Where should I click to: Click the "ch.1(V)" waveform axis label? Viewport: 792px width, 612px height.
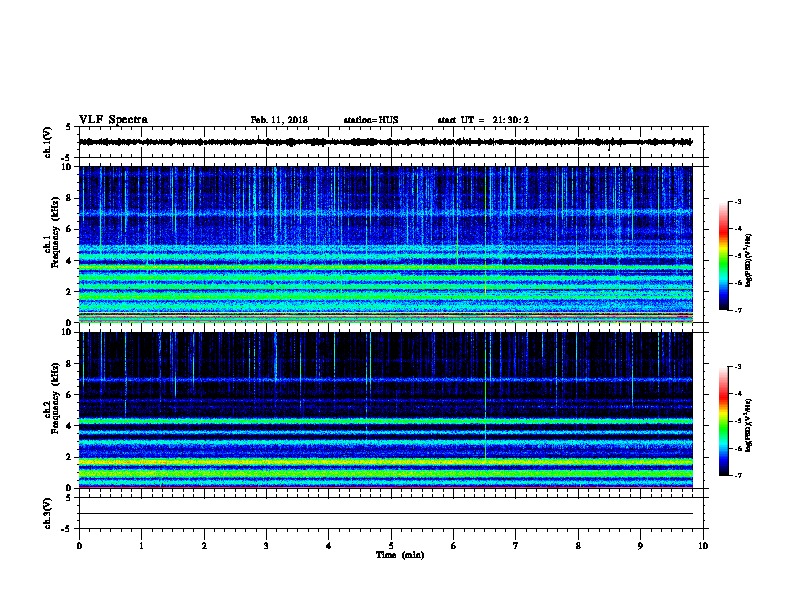(48, 142)
